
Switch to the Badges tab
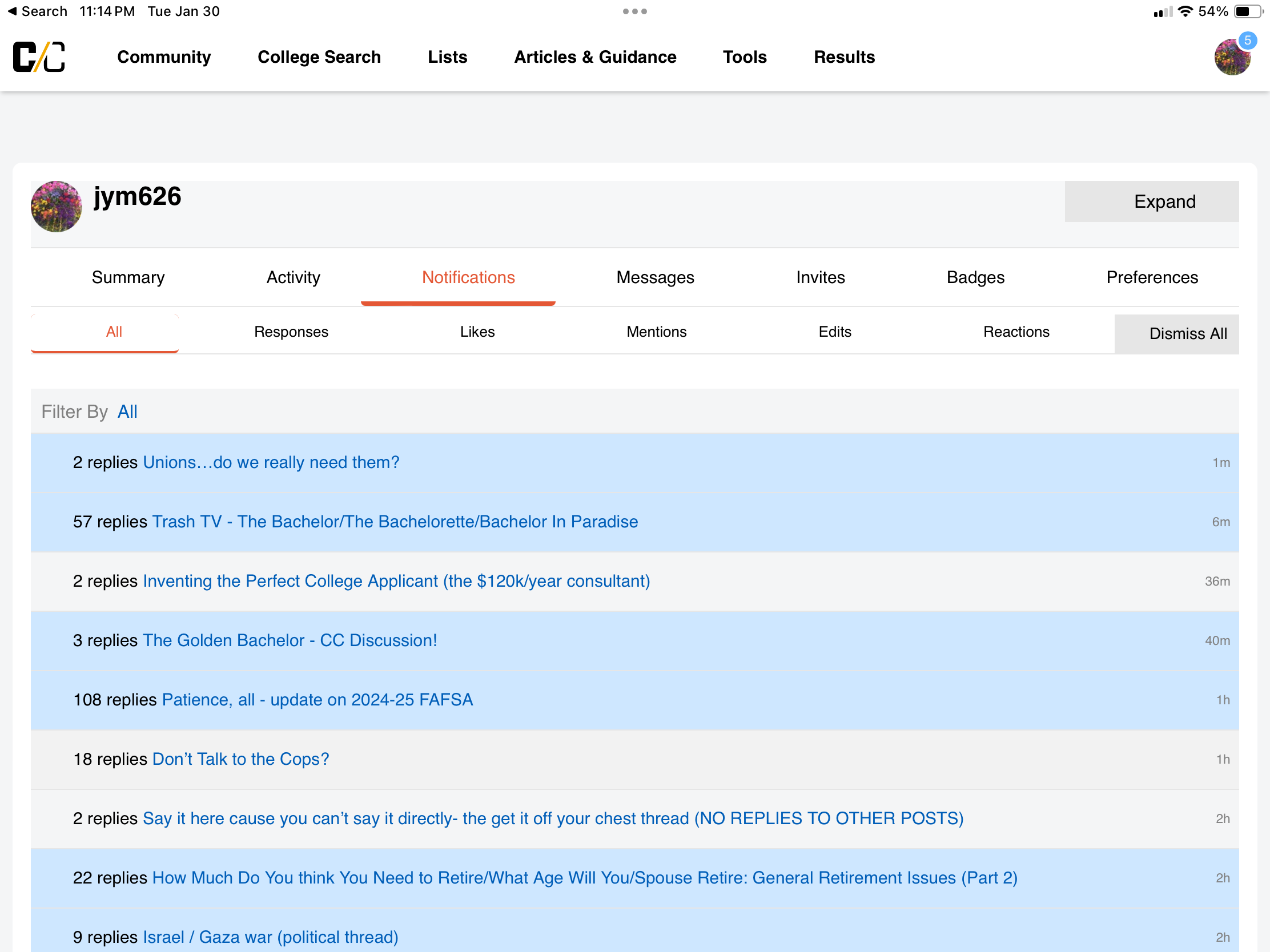click(x=975, y=277)
